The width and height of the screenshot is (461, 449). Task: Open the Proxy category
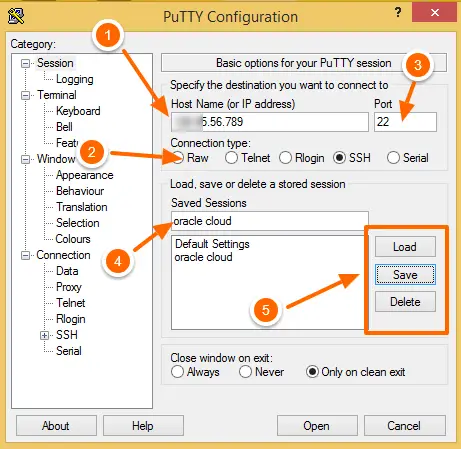tap(69, 287)
